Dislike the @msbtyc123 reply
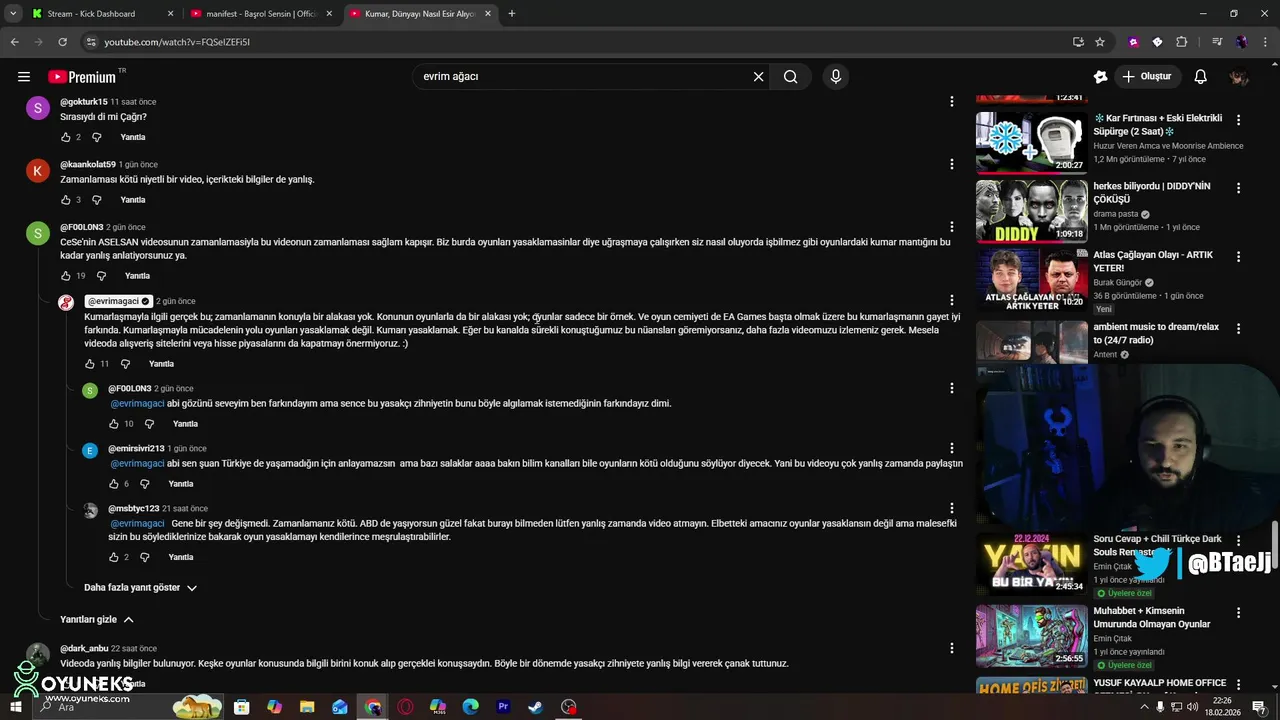Screen dimensions: 1280x720 point(145,557)
